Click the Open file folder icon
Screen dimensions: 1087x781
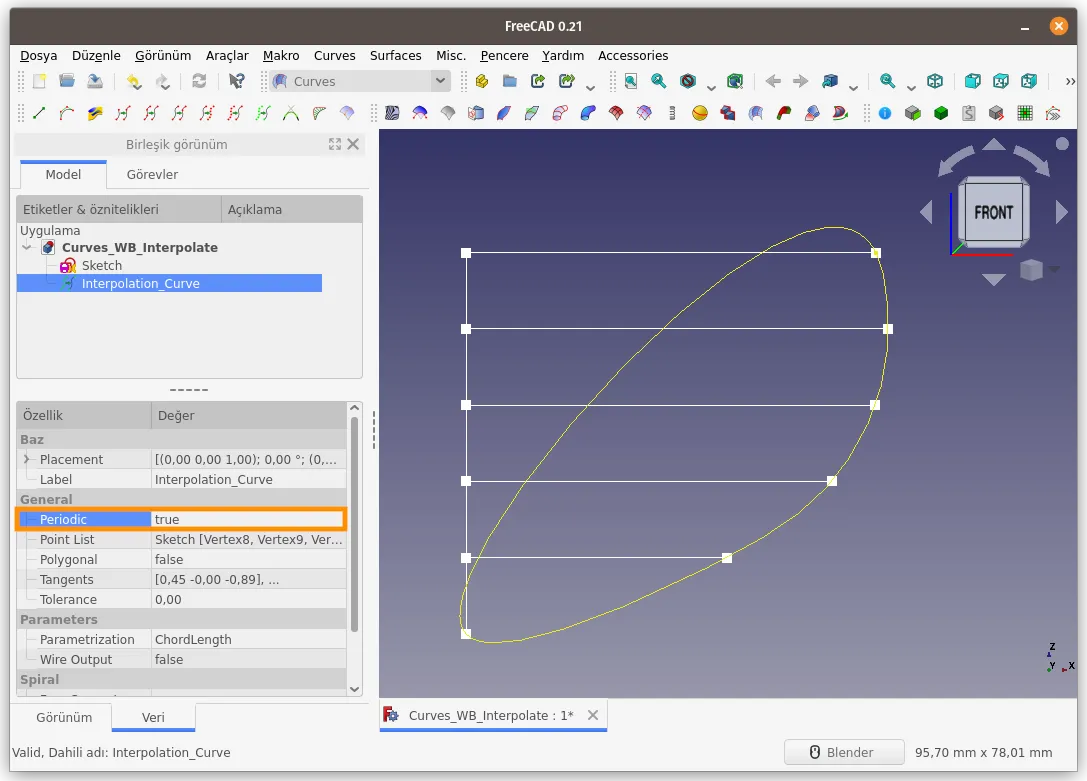click(x=67, y=81)
